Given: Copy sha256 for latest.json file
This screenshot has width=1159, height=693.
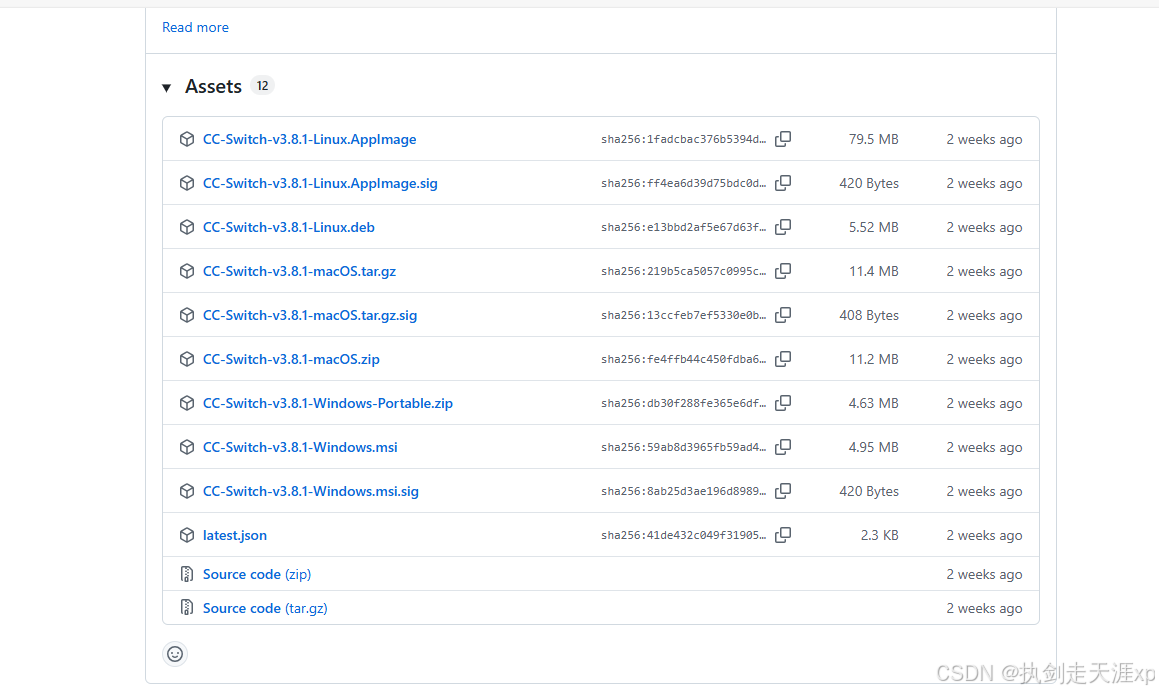Looking at the screenshot, I should (x=783, y=535).
